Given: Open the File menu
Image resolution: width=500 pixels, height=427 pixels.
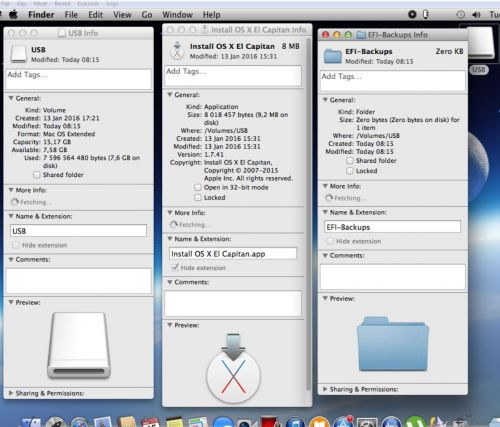Looking at the screenshot, I should (71, 15).
